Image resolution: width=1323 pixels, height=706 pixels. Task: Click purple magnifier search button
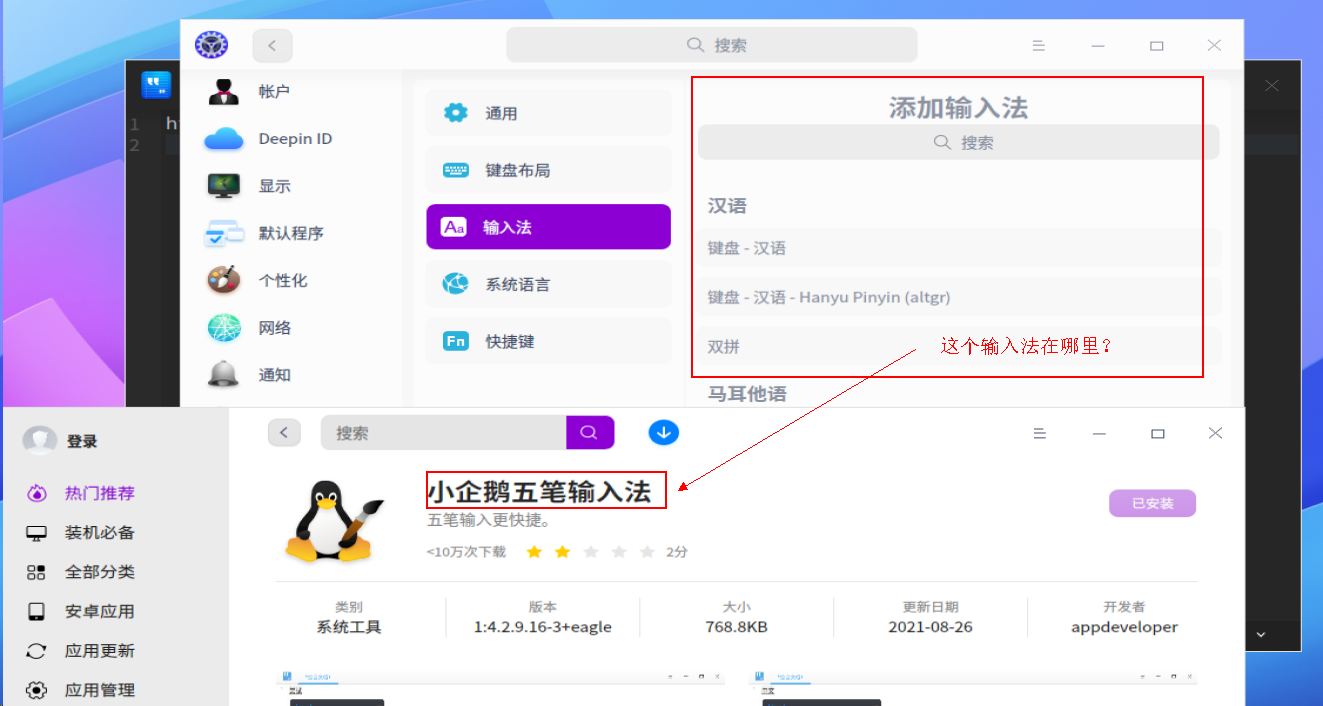pyautogui.click(x=590, y=433)
